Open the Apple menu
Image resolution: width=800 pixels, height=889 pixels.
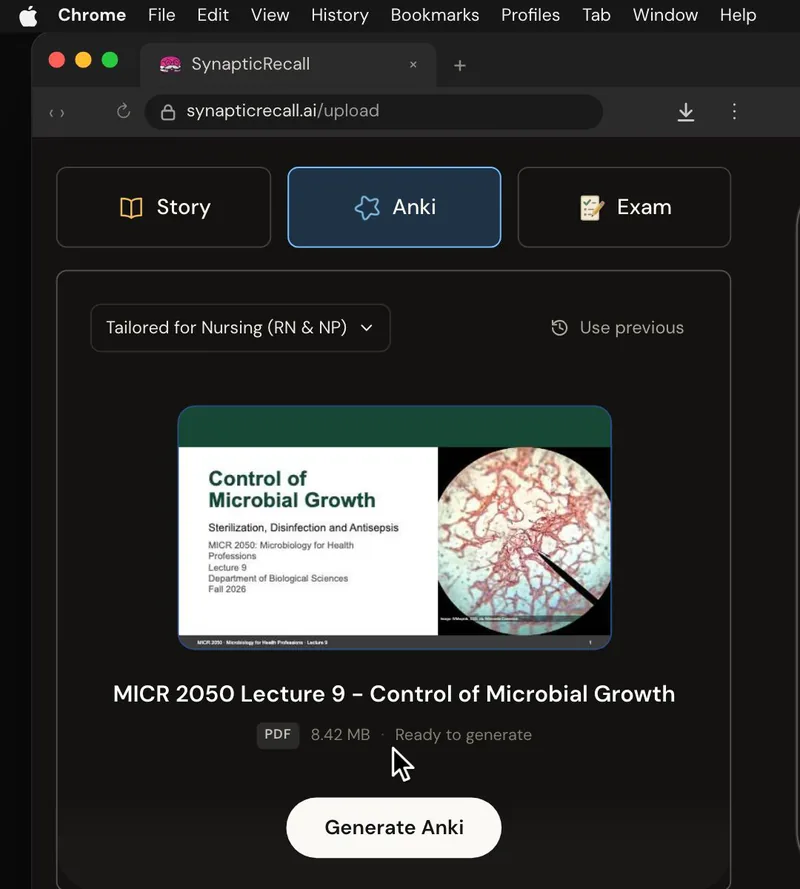[x=28, y=16]
